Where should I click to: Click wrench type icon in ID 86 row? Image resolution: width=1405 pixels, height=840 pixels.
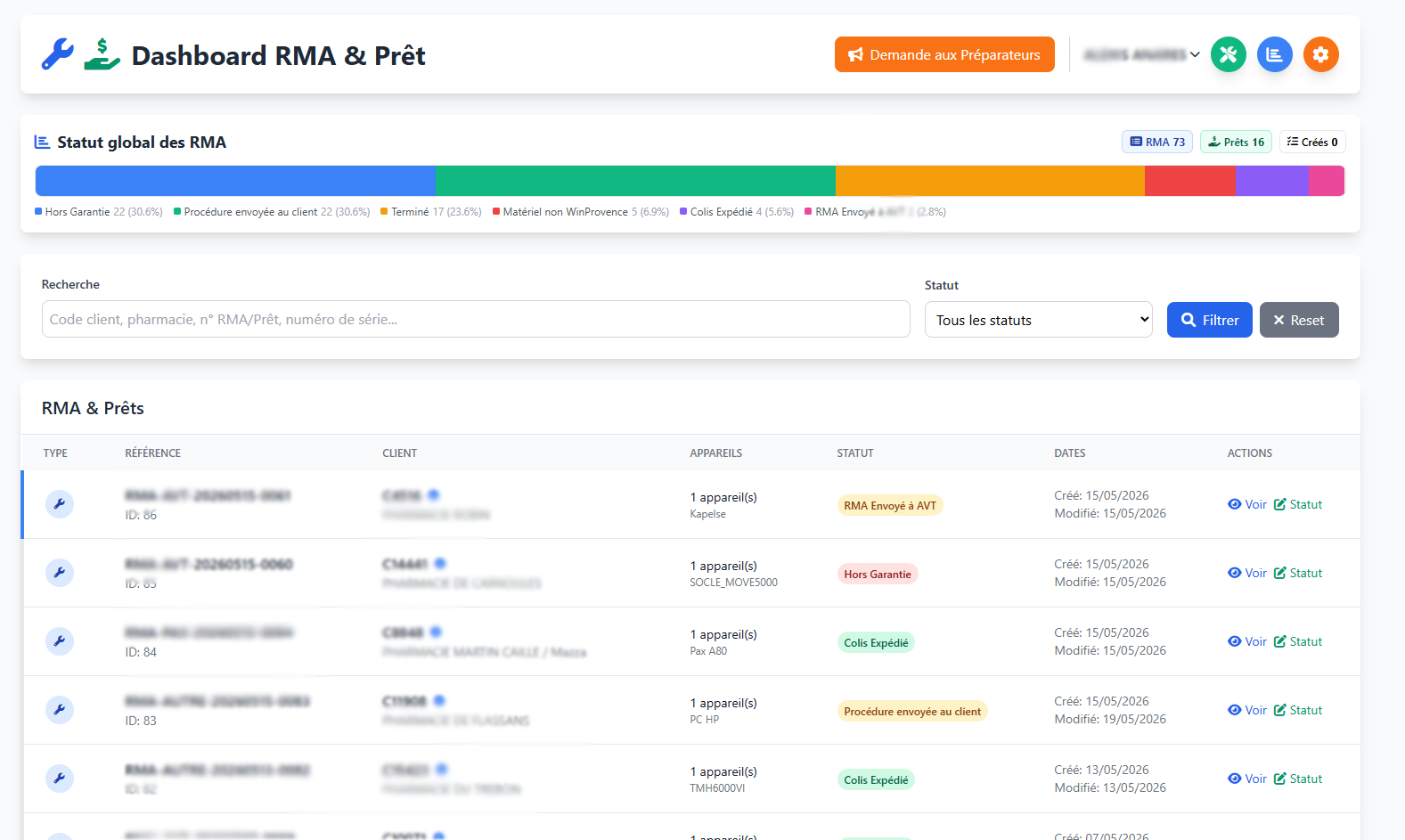pyautogui.click(x=60, y=504)
